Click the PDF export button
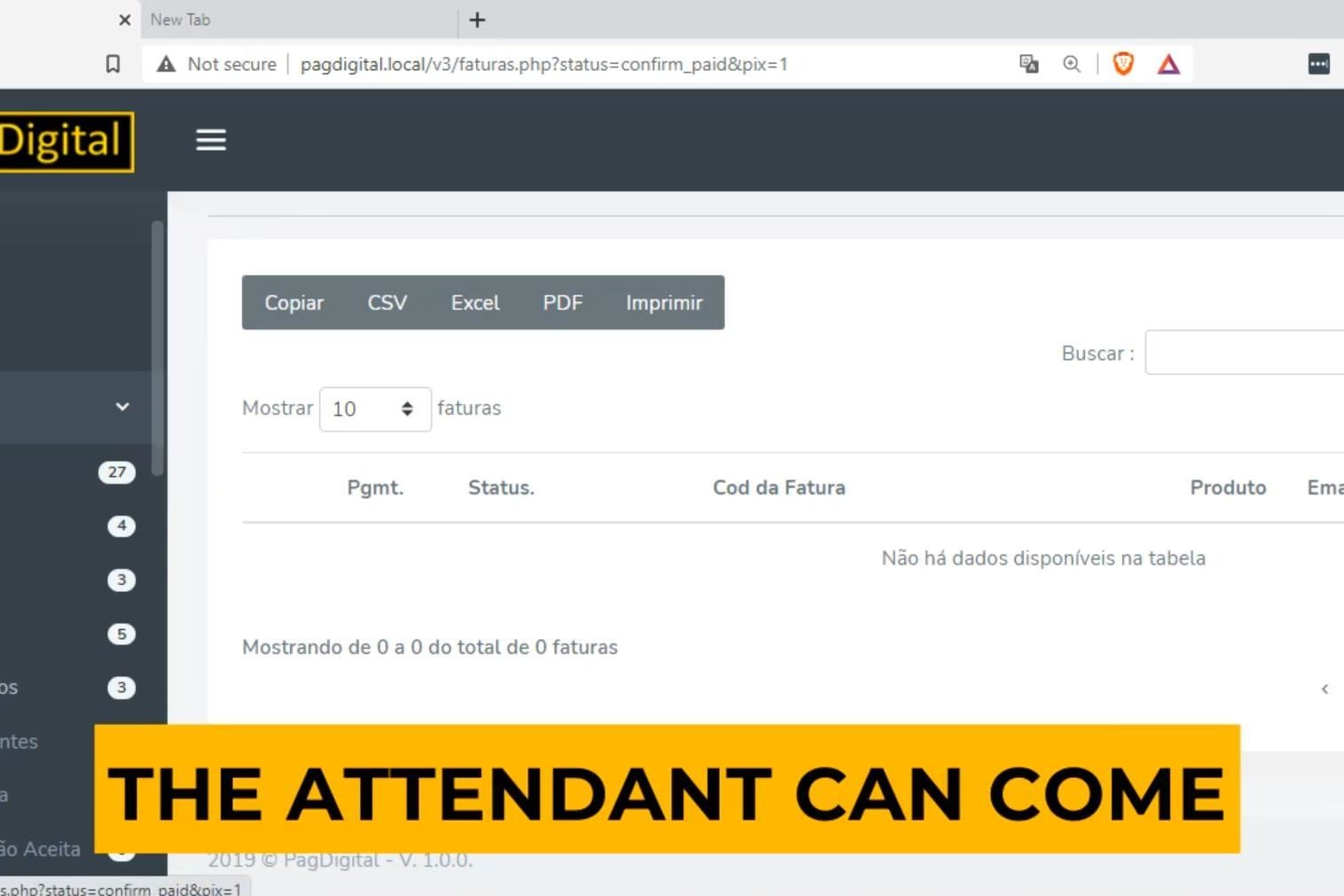1344x896 pixels. 562,303
